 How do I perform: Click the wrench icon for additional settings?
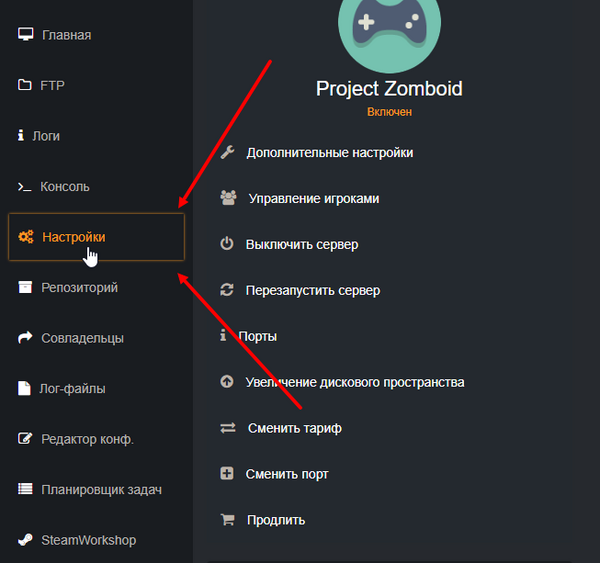point(227,153)
